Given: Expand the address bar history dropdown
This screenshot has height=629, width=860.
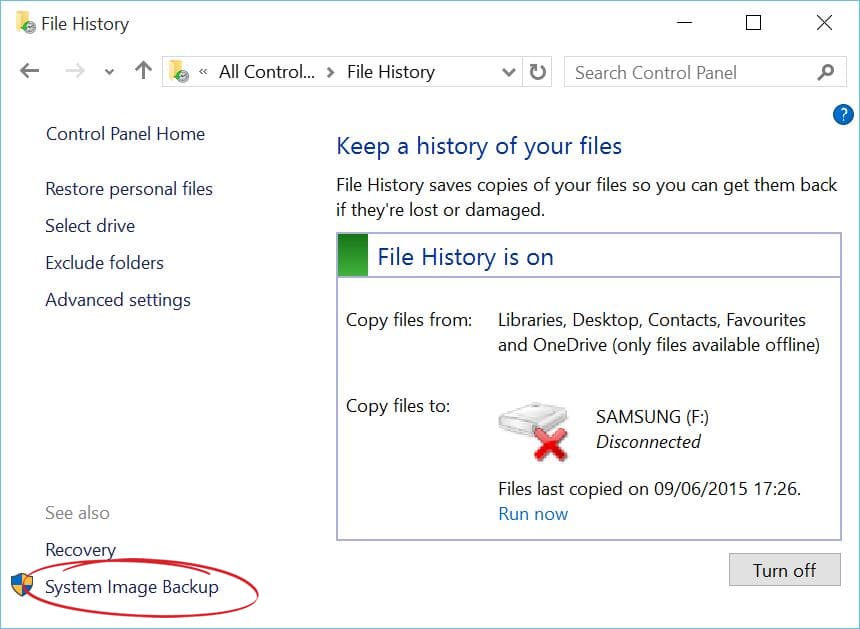Looking at the screenshot, I should coord(508,72).
